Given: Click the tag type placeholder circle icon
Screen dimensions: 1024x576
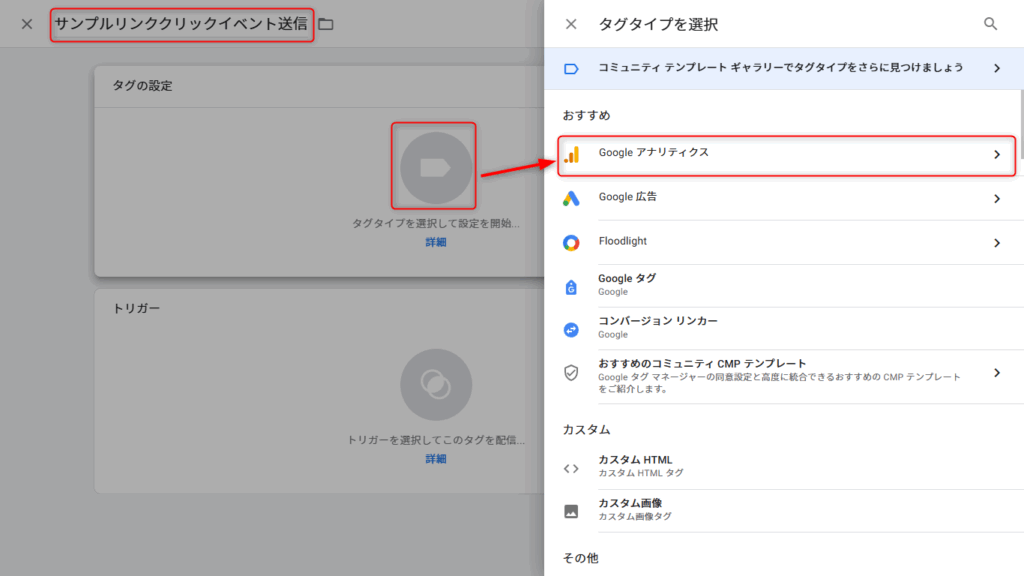Looking at the screenshot, I should [x=436, y=168].
